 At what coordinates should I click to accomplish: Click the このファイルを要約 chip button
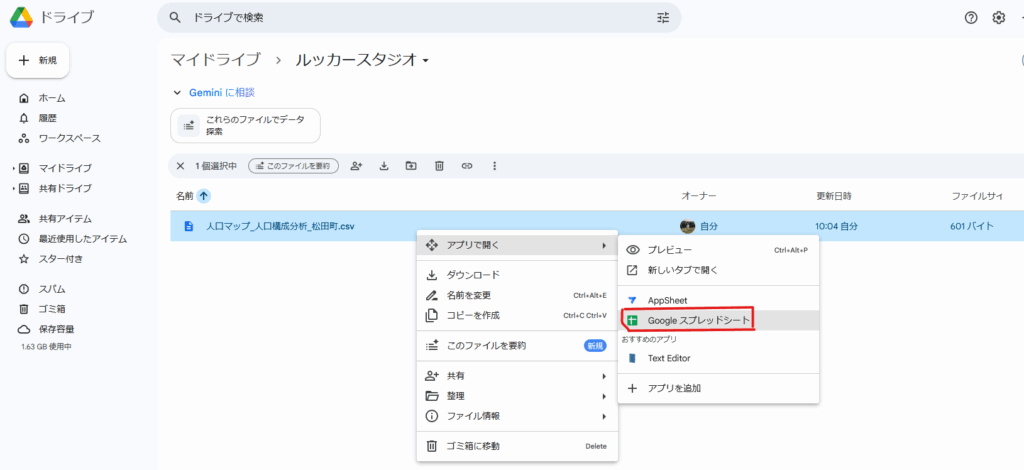pyautogui.click(x=293, y=166)
